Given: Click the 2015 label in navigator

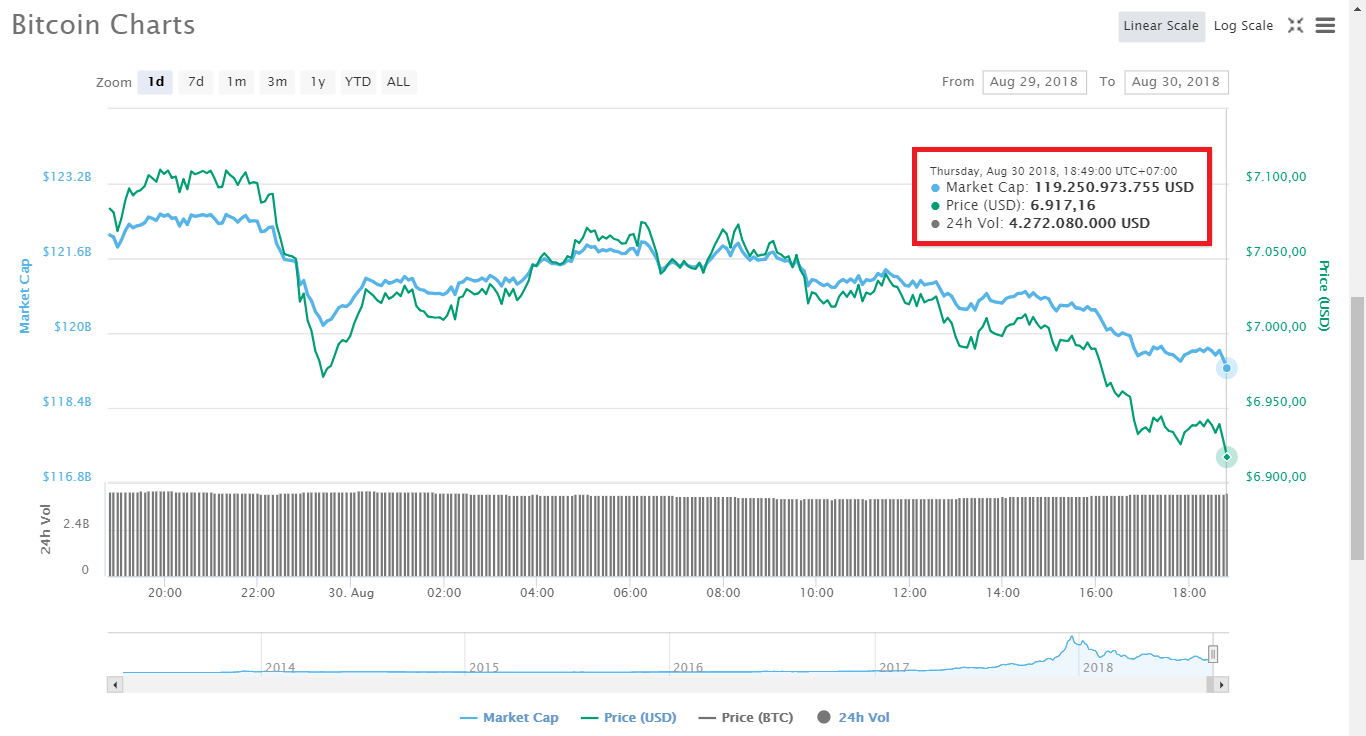Looking at the screenshot, I should pyautogui.click(x=484, y=667).
